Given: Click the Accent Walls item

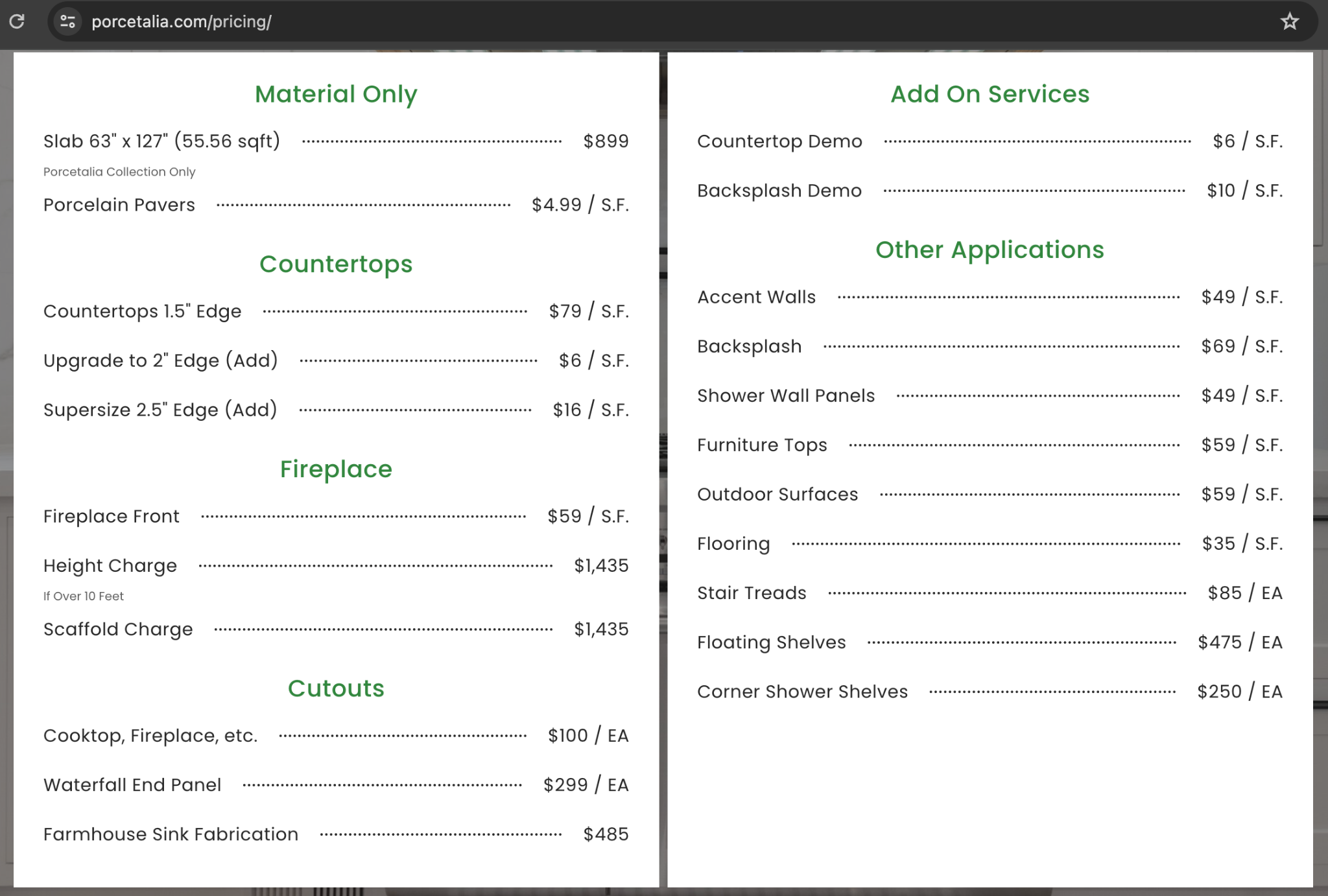Looking at the screenshot, I should tap(756, 297).
